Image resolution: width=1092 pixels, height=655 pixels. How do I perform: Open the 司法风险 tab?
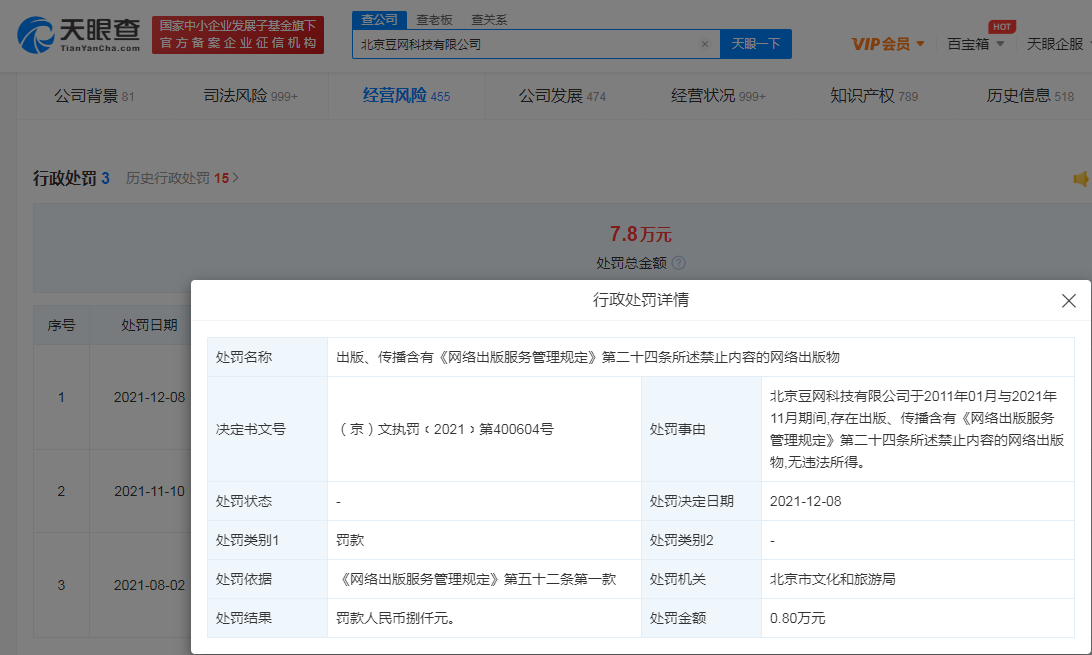point(250,95)
